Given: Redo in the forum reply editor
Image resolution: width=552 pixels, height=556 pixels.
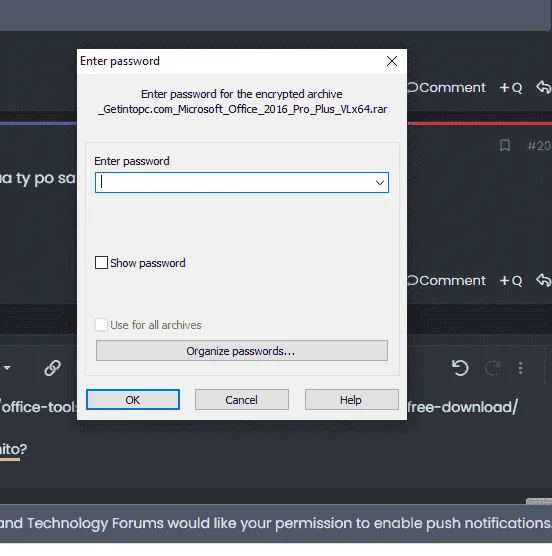Looking at the screenshot, I should (493, 368).
